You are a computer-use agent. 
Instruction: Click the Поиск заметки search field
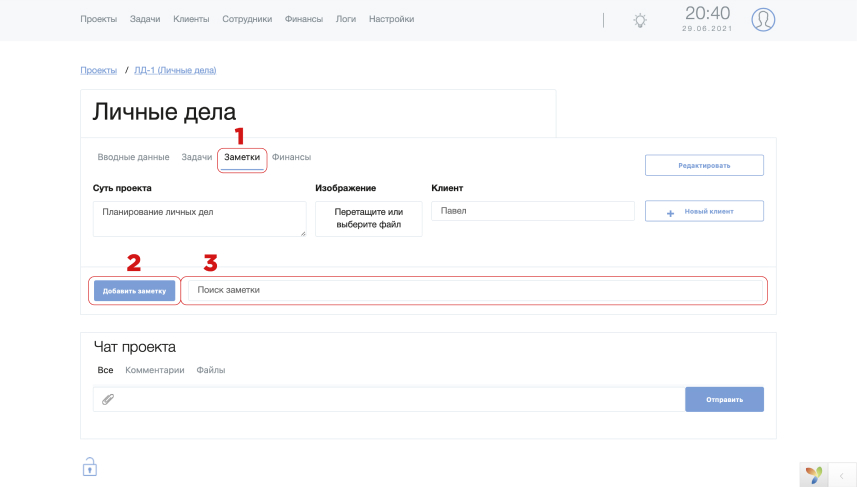(475, 290)
